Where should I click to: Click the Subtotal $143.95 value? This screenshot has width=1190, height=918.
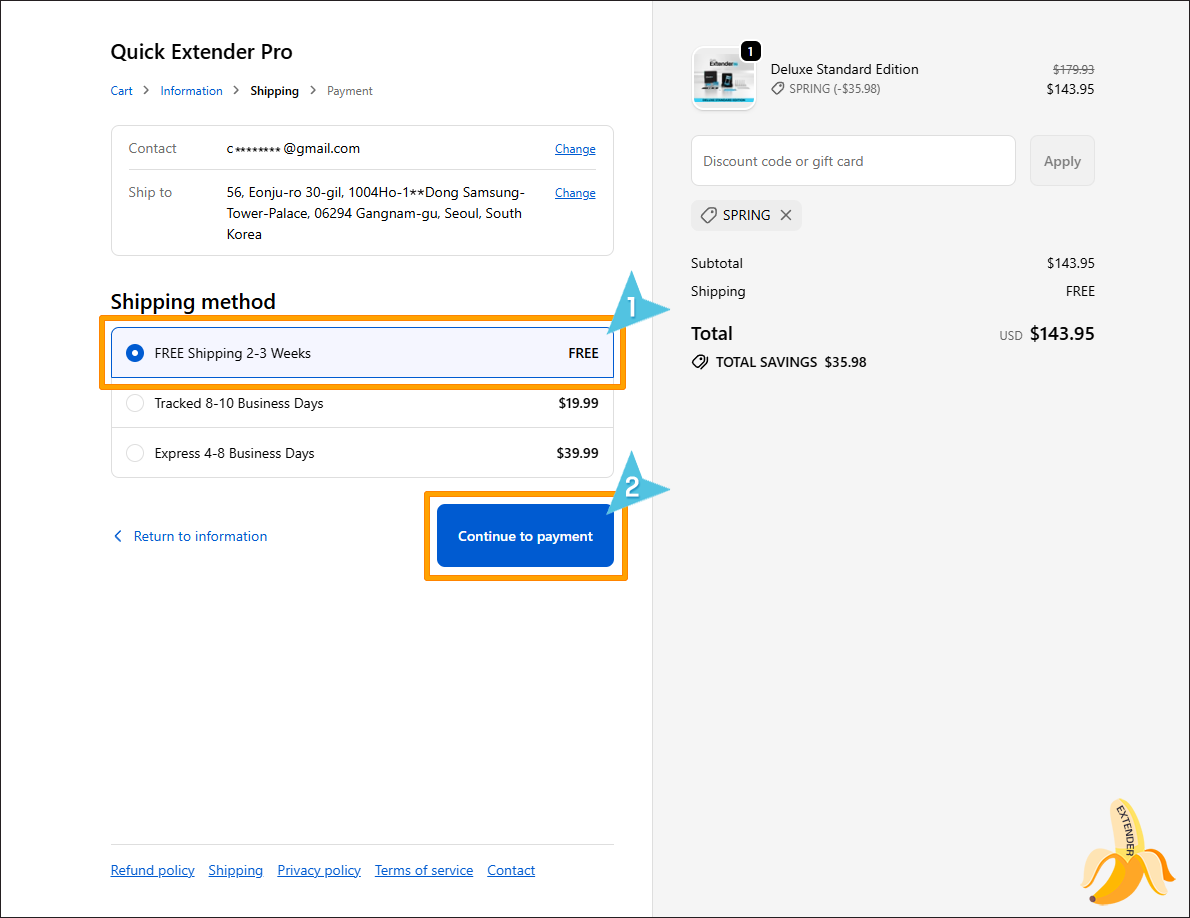click(1070, 263)
